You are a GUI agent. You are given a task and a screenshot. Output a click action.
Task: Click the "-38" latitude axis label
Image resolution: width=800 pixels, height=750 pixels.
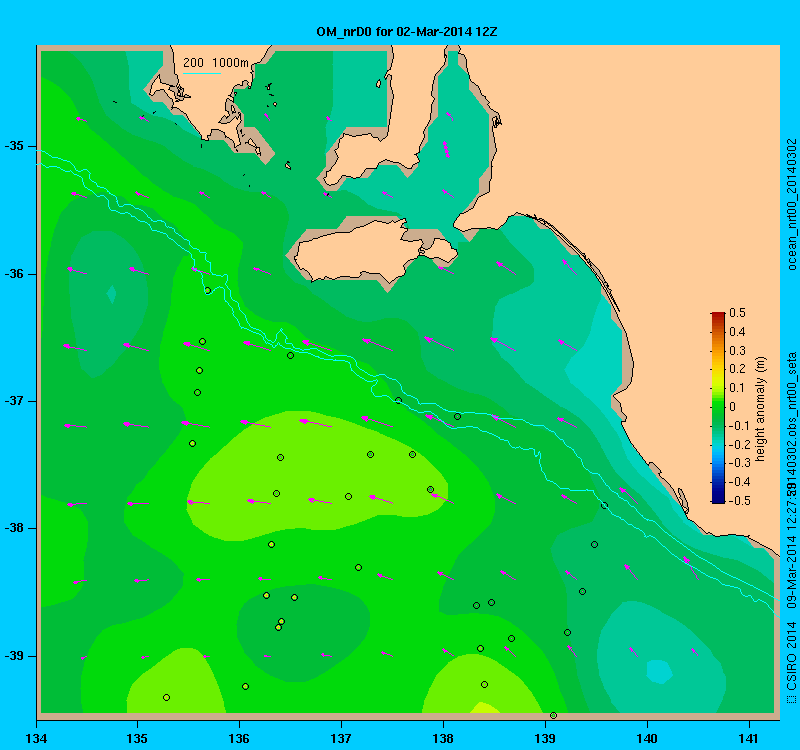(14, 528)
